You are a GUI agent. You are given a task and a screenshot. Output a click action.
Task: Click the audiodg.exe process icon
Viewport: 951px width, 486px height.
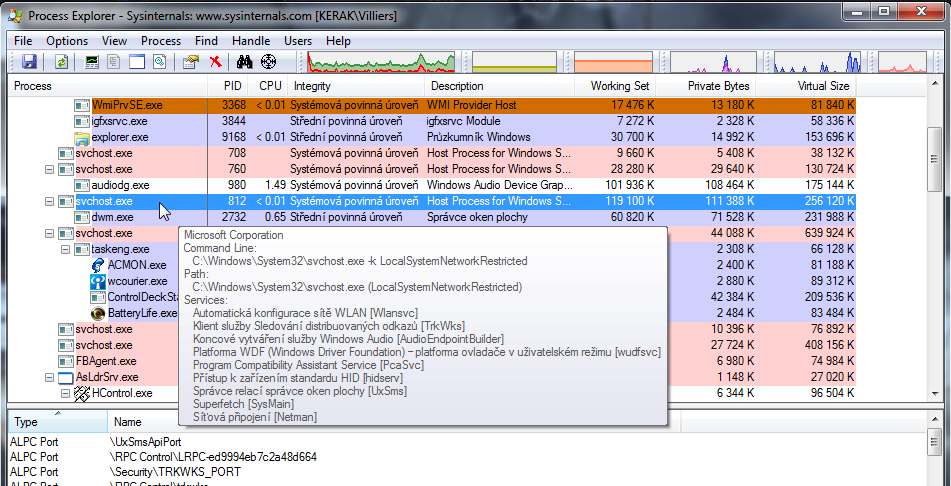(x=82, y=185)
